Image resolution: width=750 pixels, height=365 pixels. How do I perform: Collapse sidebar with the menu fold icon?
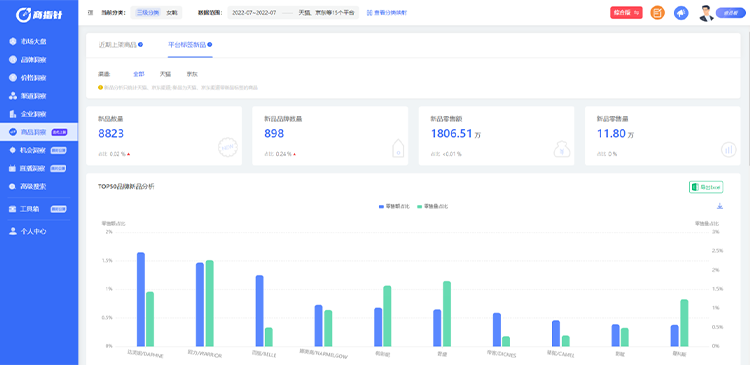click(x=90, y=13)
